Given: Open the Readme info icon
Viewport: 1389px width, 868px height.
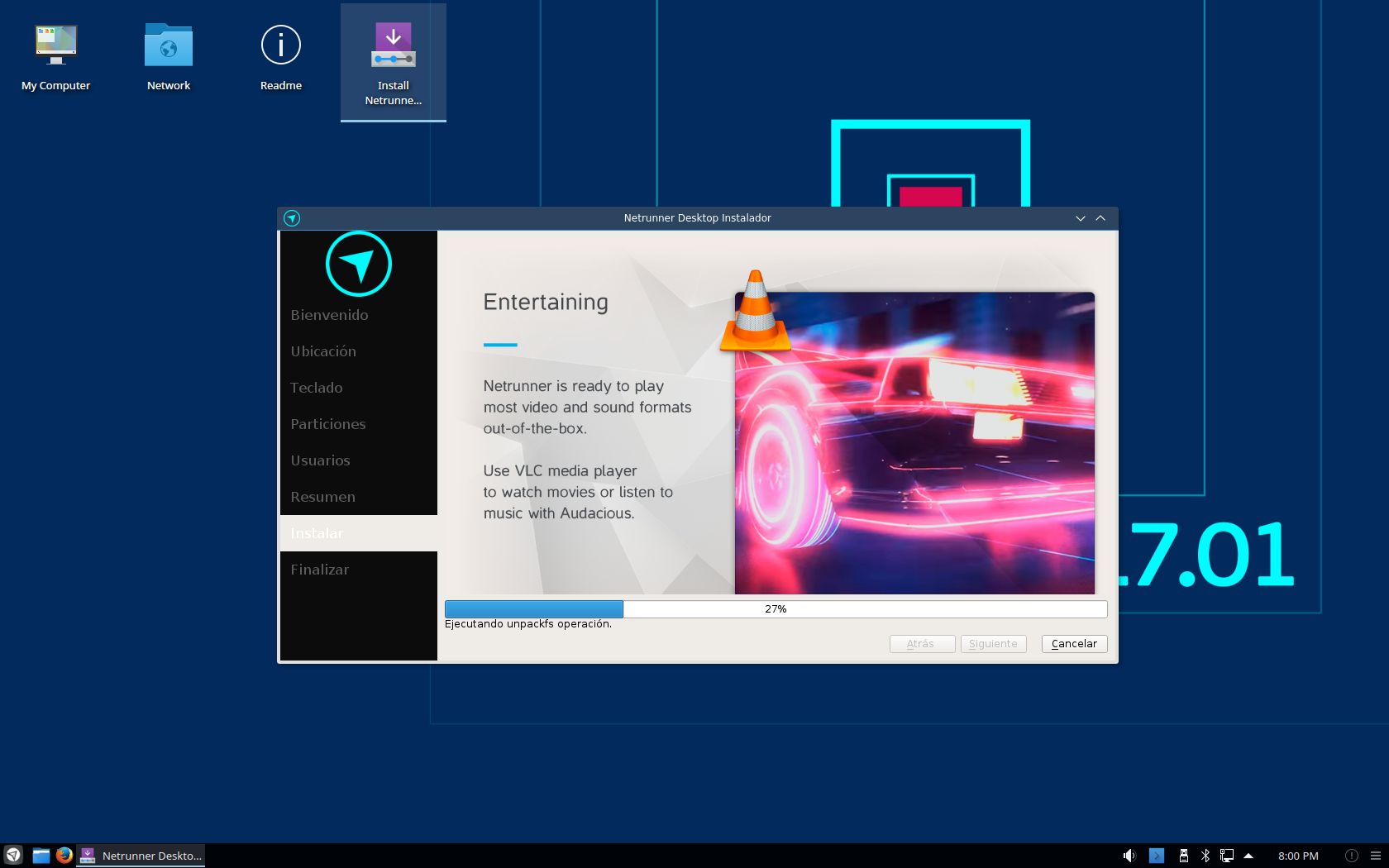Looking at the screenshot, I should click(281, 57).
